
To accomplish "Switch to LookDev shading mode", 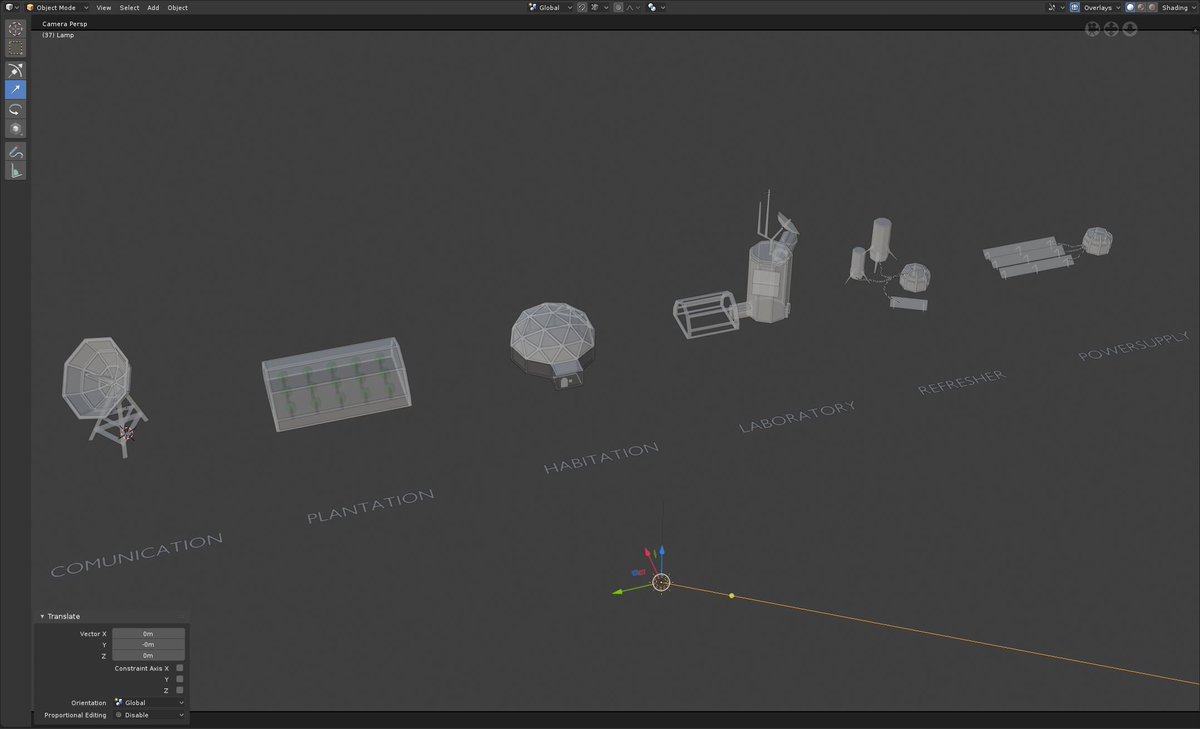I will pos(1142,7).
